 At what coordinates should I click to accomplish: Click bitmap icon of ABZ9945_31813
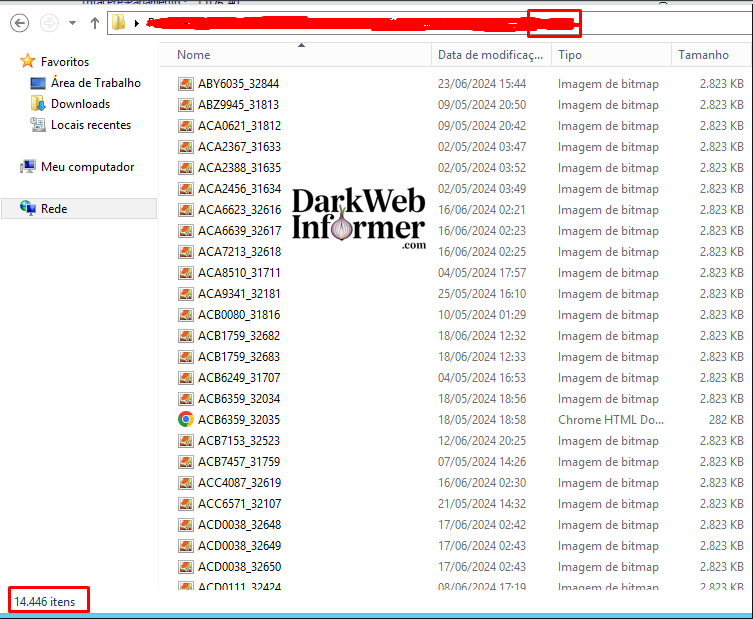pyautogui.click(x=186, y=105)
